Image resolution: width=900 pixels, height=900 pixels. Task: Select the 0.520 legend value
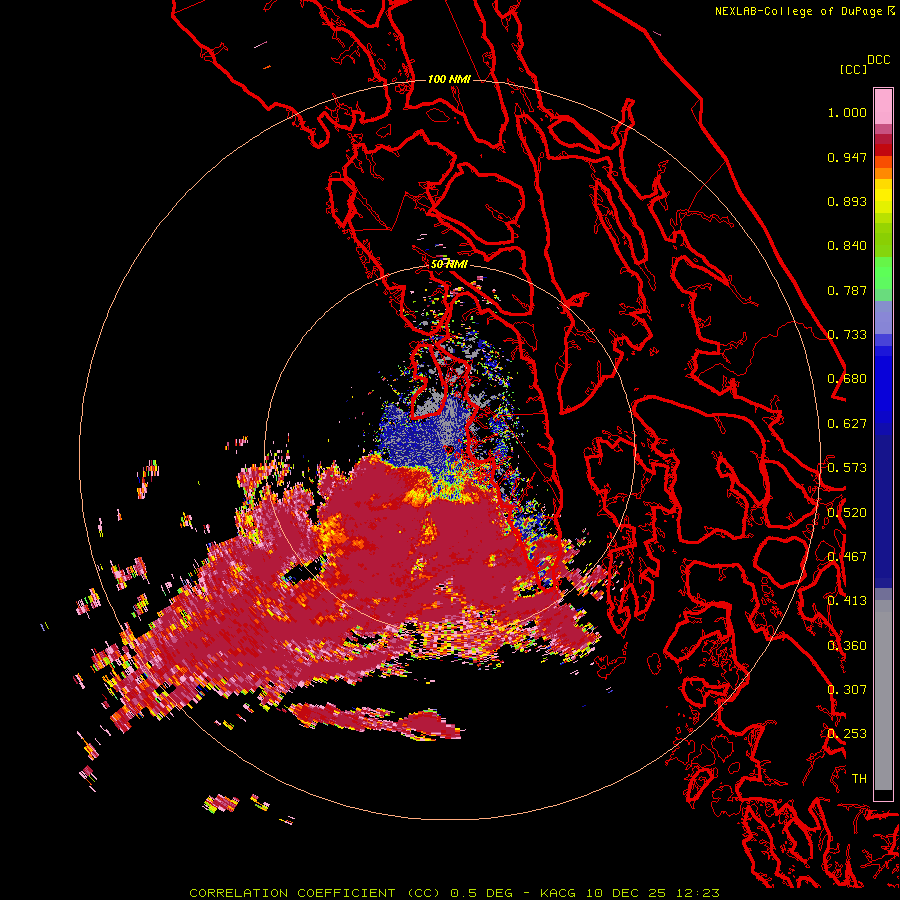point(847,513)
